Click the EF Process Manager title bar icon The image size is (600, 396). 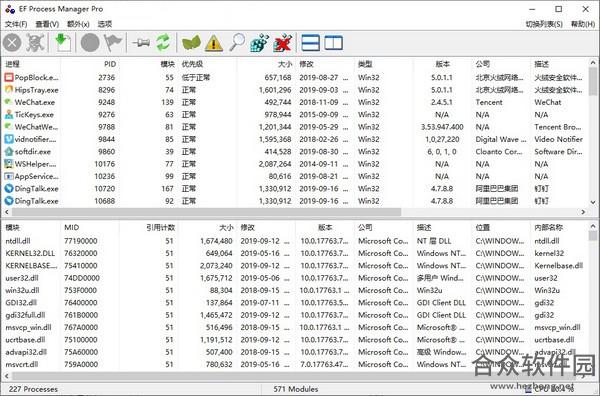pyautogui.click(x=10, y=9)
